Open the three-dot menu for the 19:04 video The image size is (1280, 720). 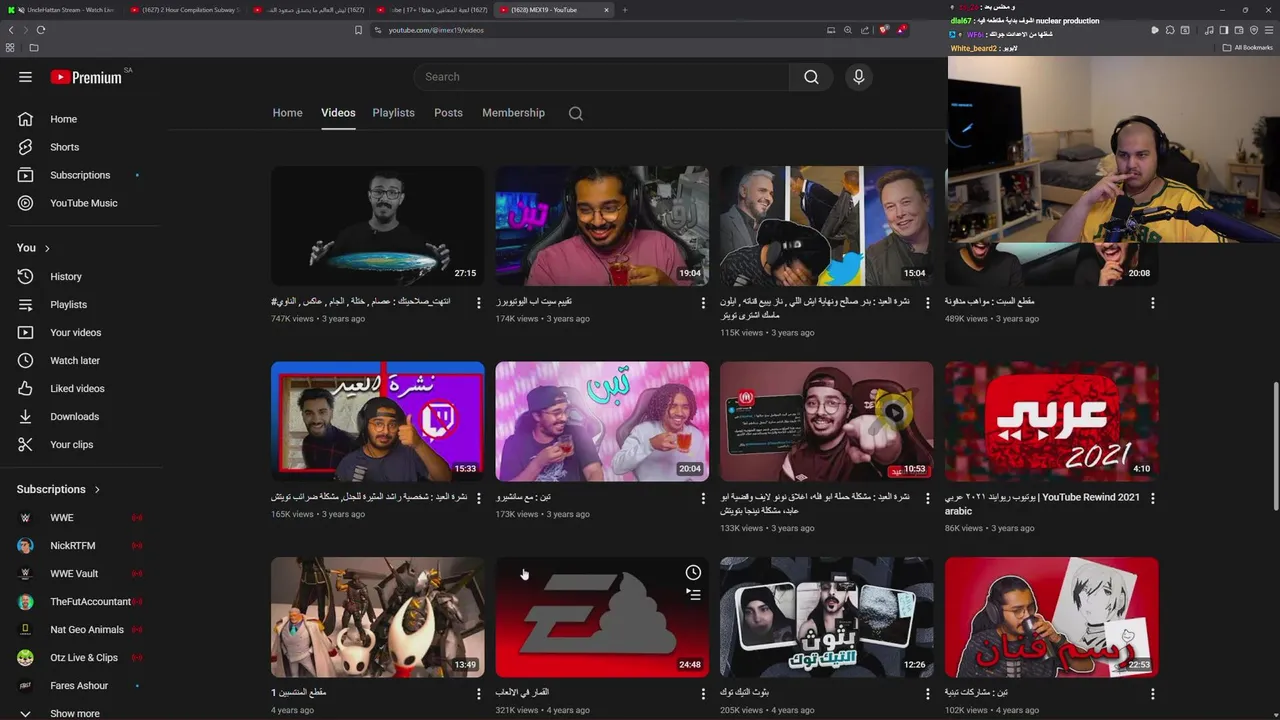pos(703,302)
